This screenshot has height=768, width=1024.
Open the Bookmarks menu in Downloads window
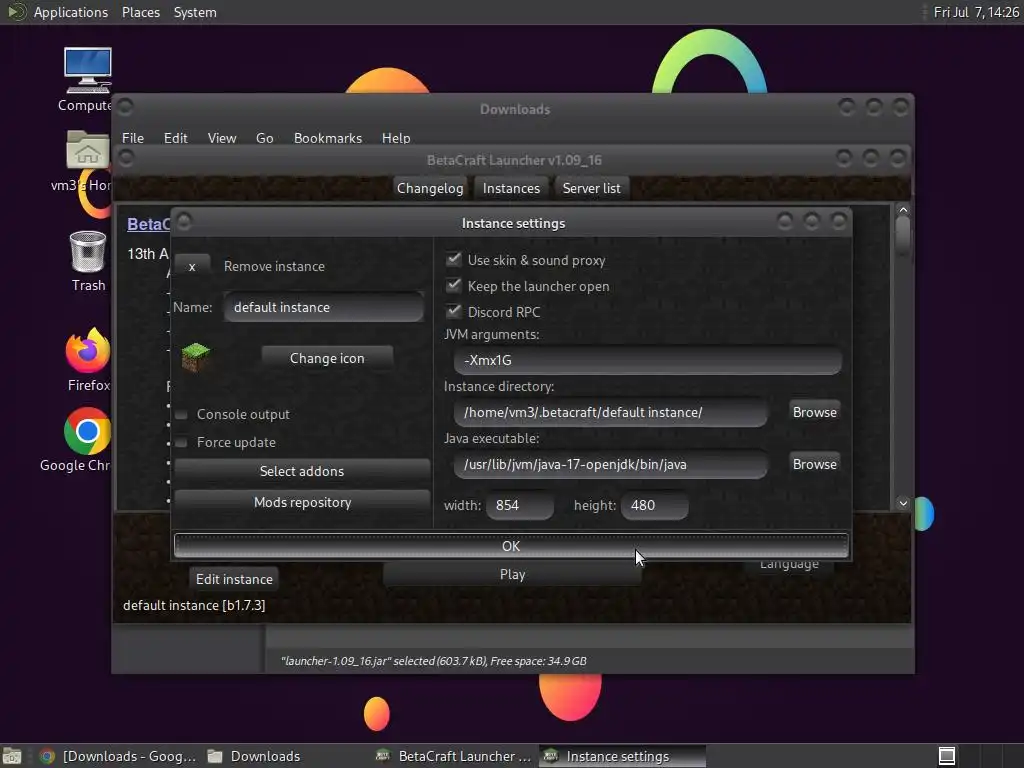[x=328, y=138]
